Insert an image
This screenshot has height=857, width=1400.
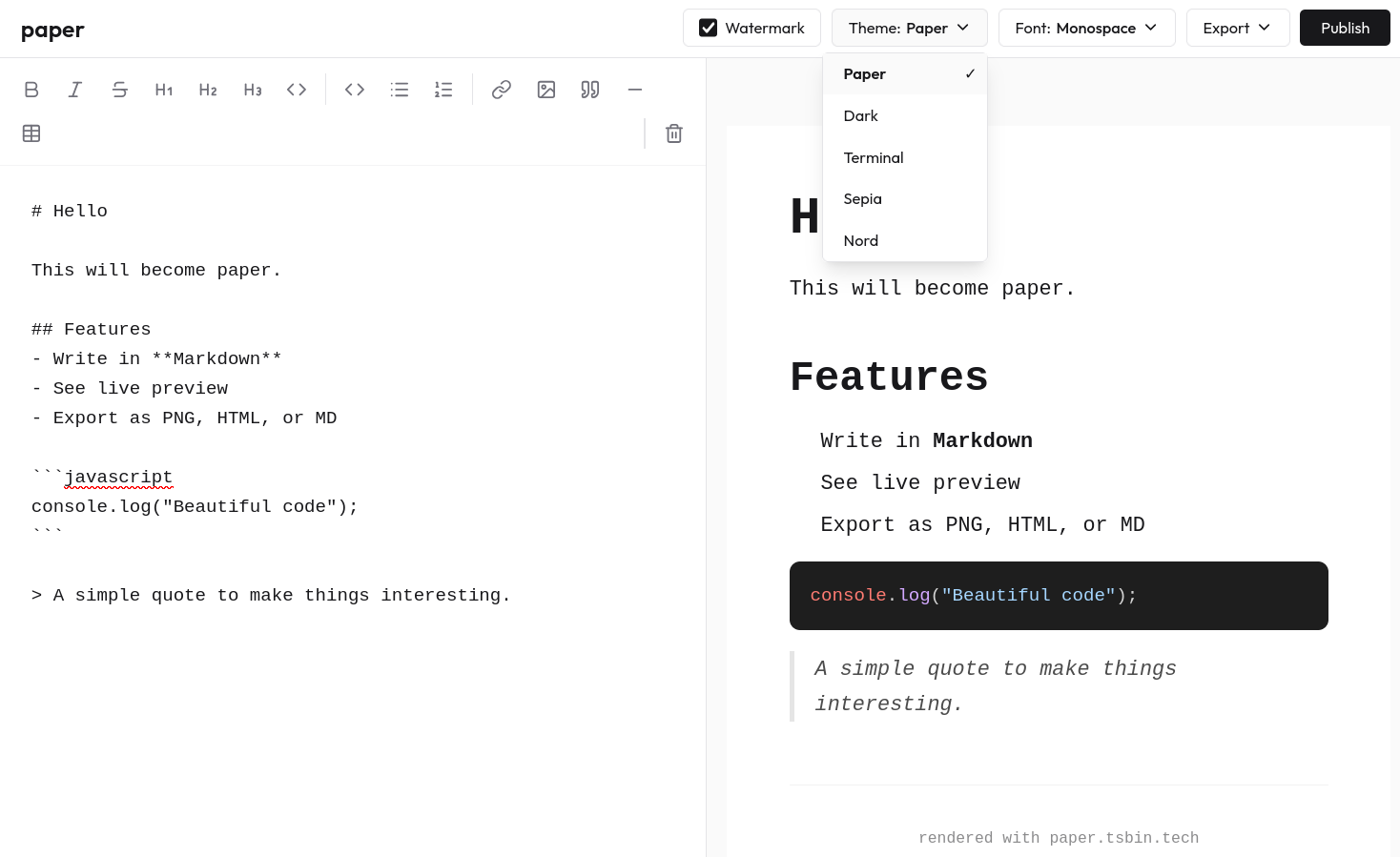(x=546, y=90)
